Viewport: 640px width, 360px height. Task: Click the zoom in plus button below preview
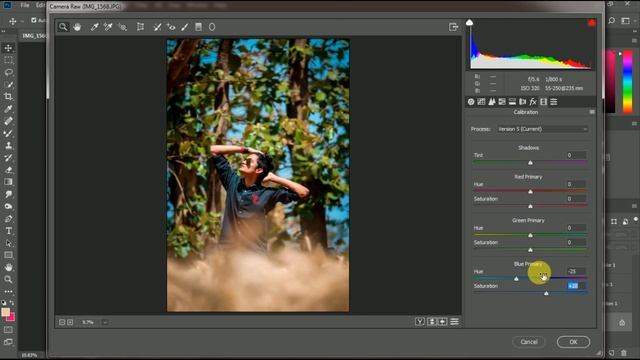pyautogui.click(x=70, y=322)
